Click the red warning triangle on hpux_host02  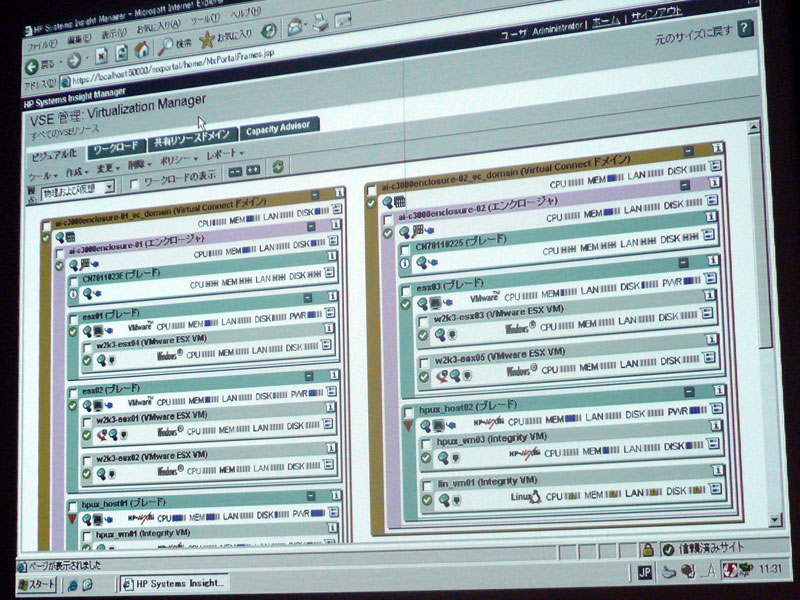[408, 425]
